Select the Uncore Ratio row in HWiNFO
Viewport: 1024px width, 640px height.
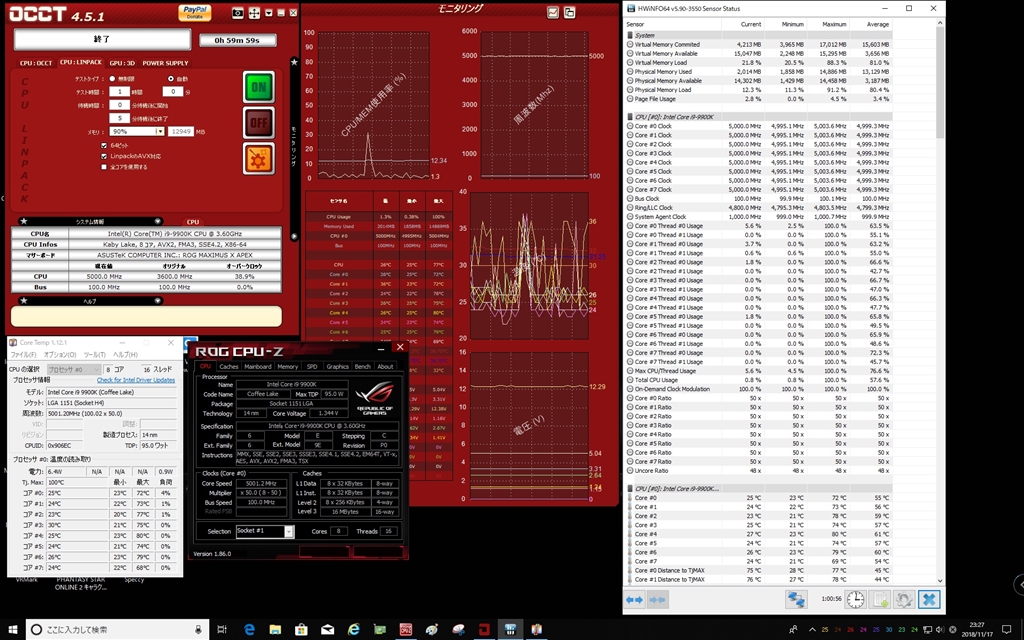pos(758,470)
